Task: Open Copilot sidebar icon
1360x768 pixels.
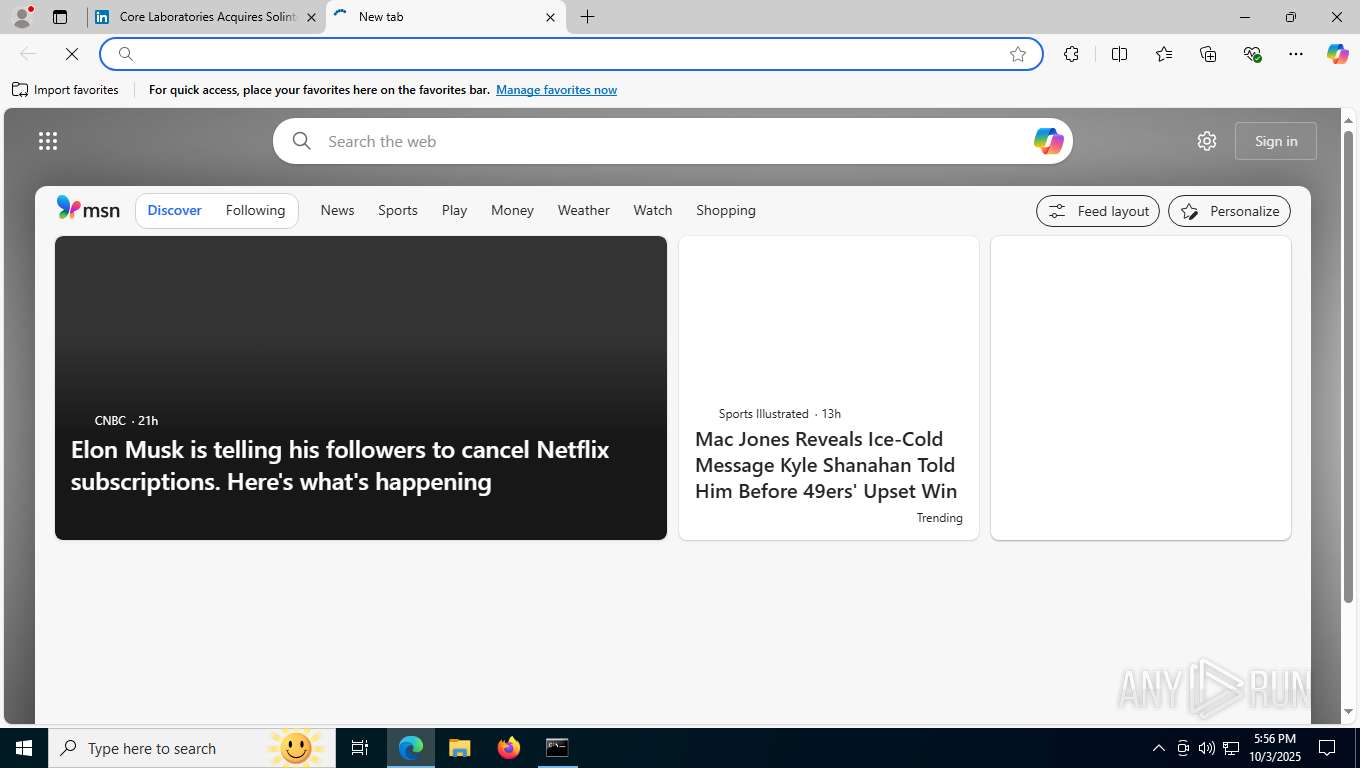Action: (1338, 54)
